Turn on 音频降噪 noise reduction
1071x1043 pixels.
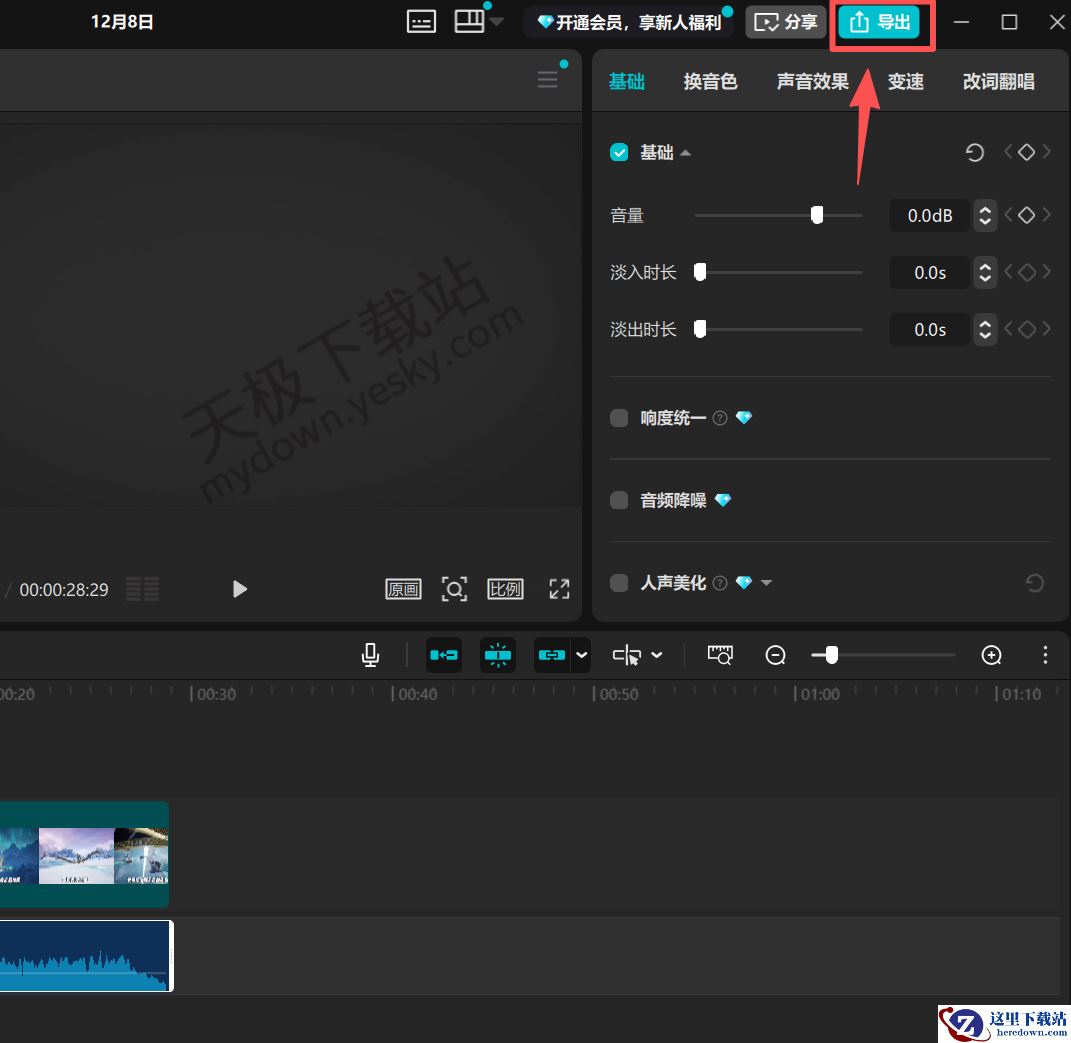(619, 500)
